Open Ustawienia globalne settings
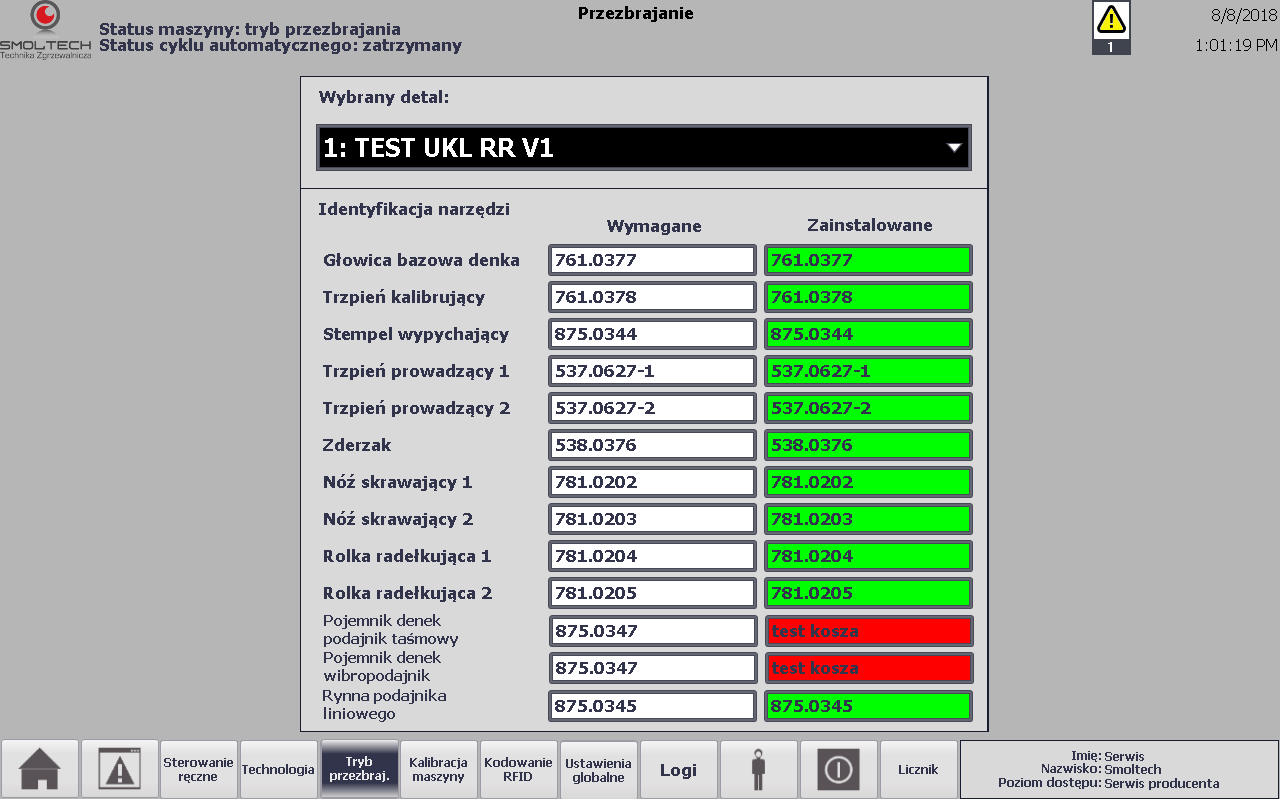This screenshot has width=1280, height=799. click(x=598, y=769)
